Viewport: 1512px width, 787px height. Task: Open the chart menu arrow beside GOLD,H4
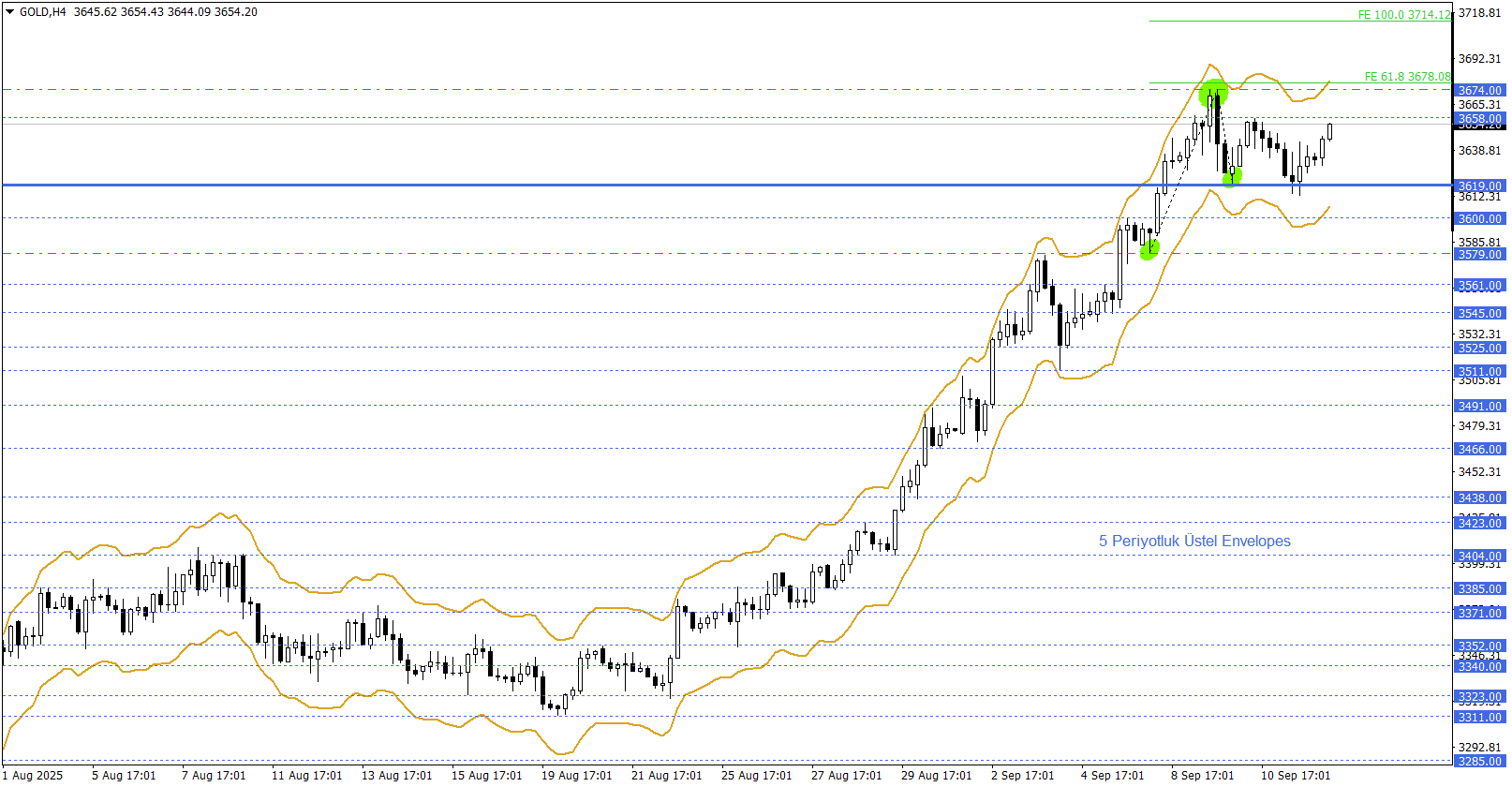(x=10, y=12)
